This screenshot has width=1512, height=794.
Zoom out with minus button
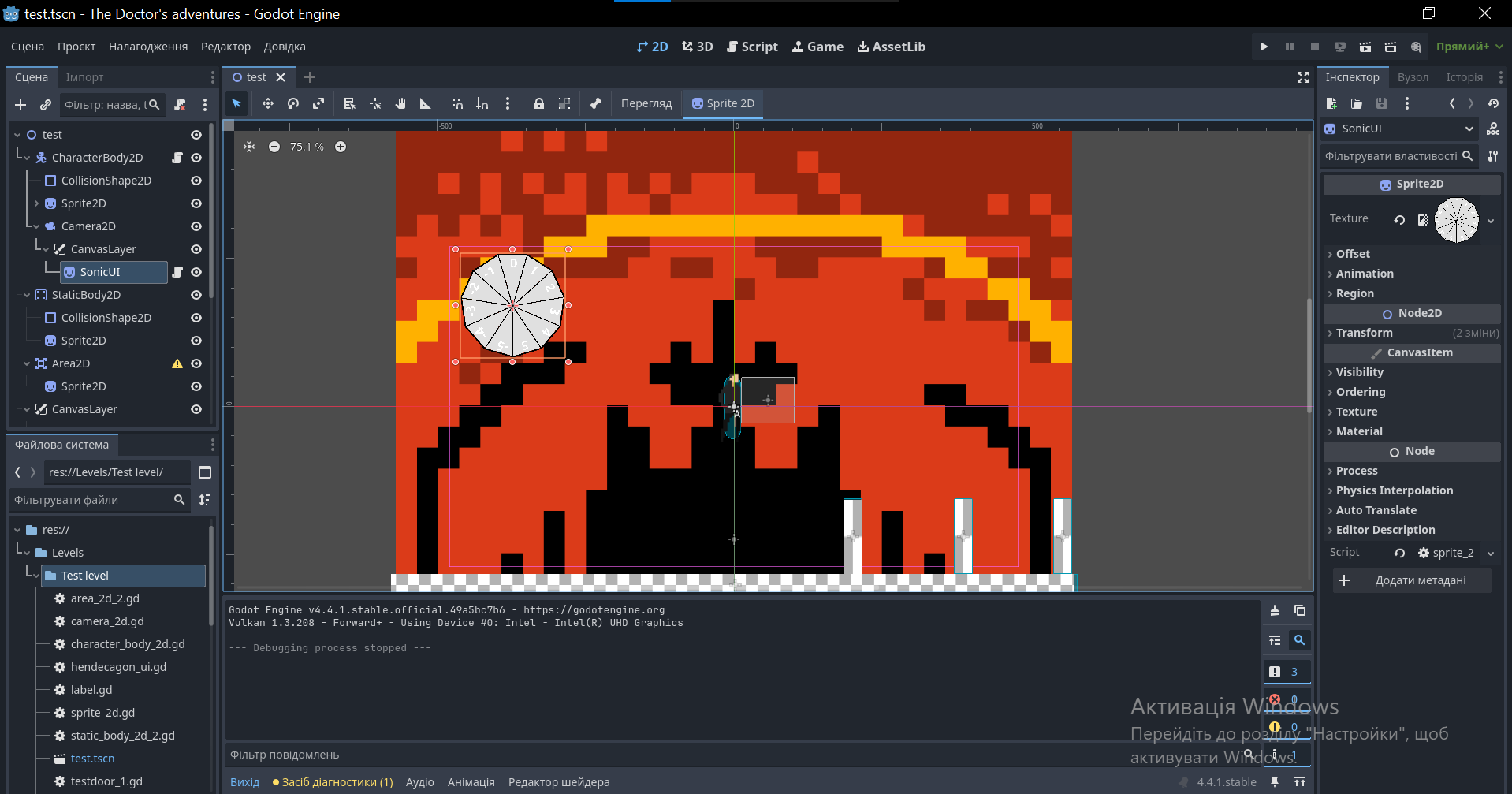[x=274, y=147]
